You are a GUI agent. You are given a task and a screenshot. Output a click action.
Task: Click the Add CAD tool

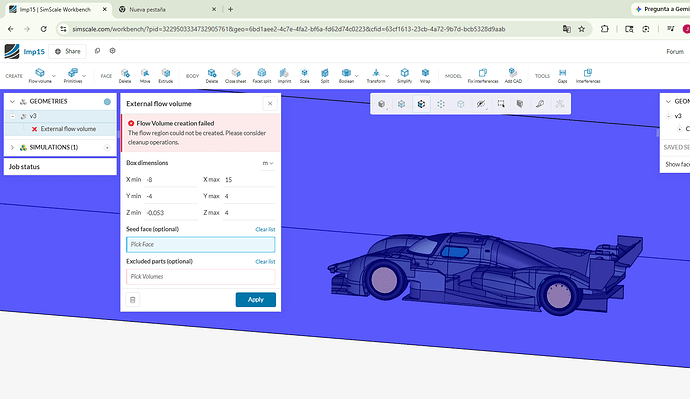513,75
